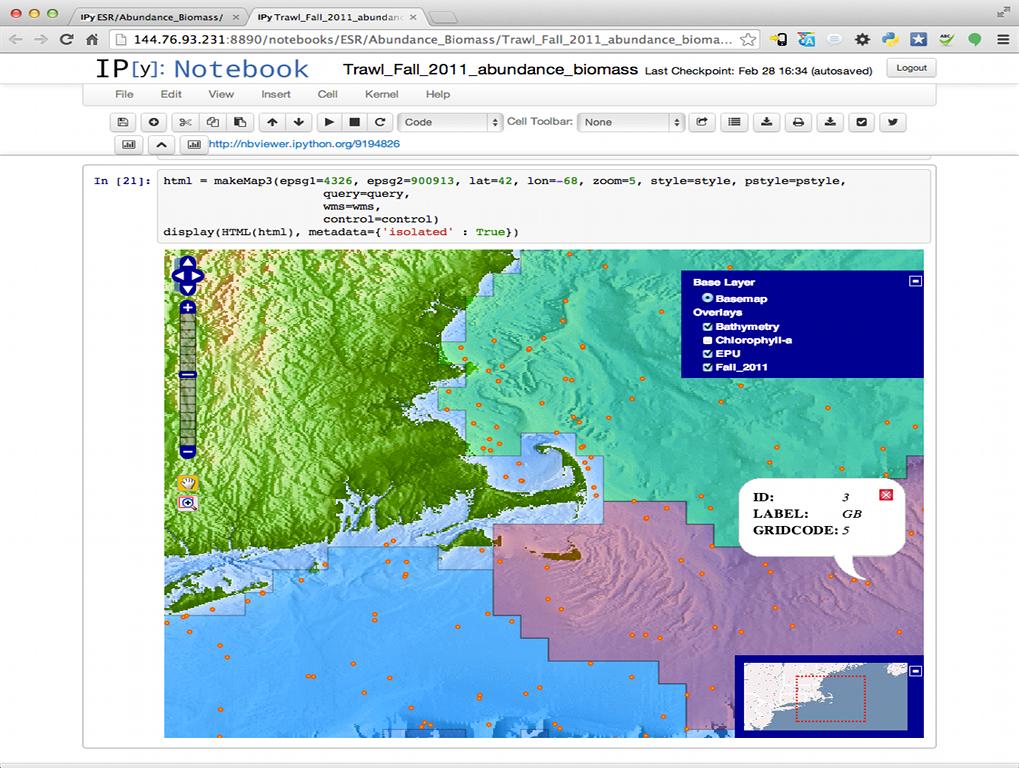
Task: Click in the code cell In [21]
Action: [x=543, y=207]
